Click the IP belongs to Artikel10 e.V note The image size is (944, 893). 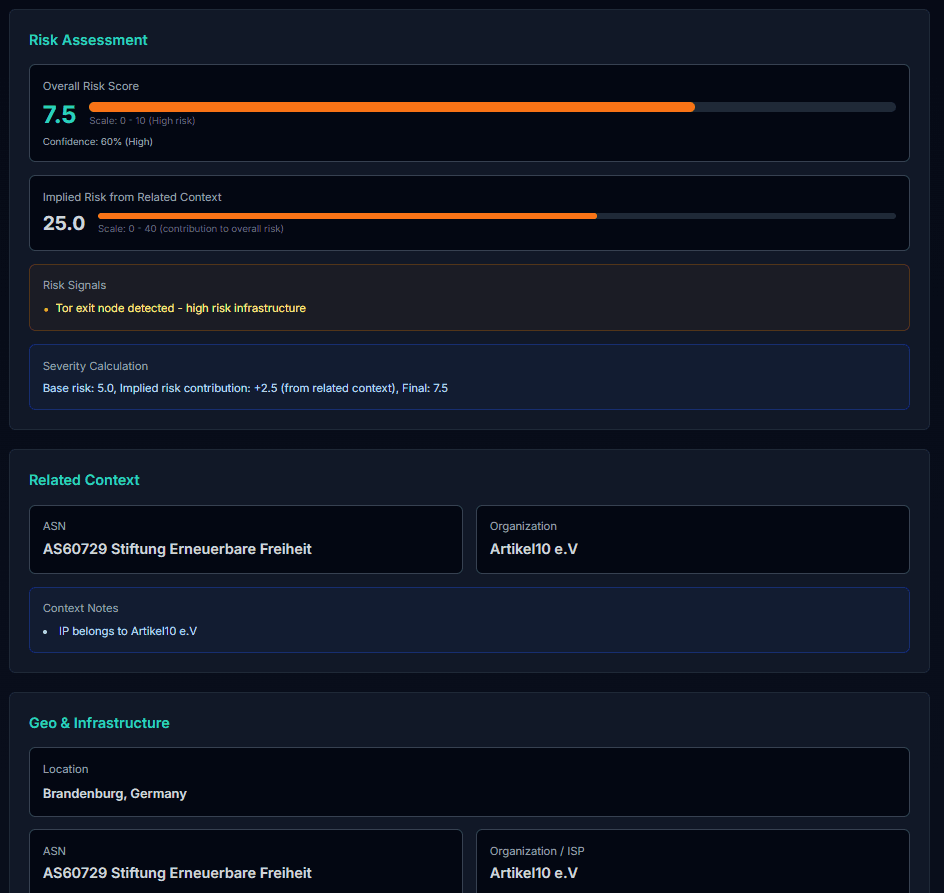128,631
